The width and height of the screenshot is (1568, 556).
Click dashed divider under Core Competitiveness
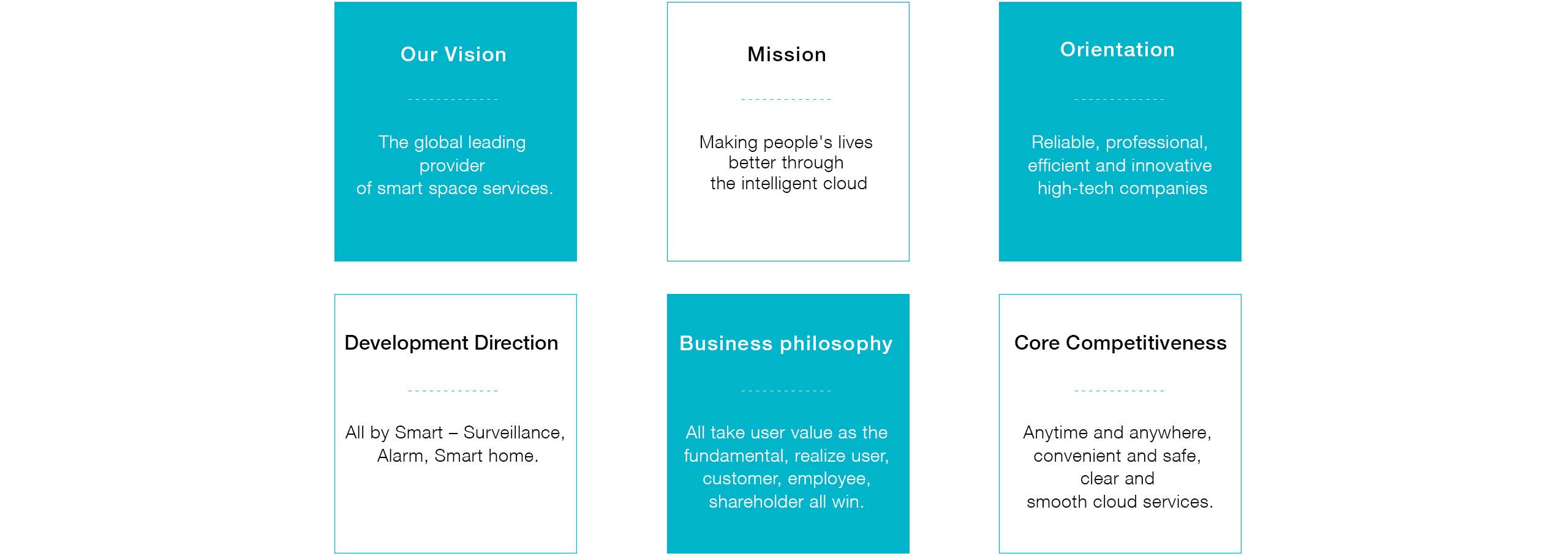coord(1120,391)
